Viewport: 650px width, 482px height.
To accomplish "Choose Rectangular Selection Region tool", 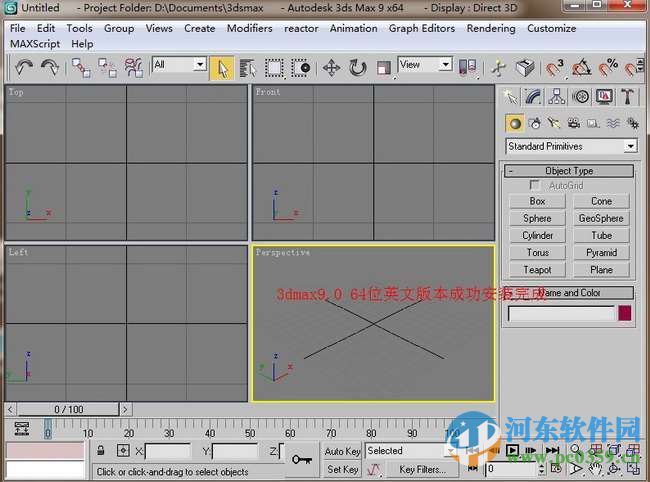I will [x=274, y=68].
